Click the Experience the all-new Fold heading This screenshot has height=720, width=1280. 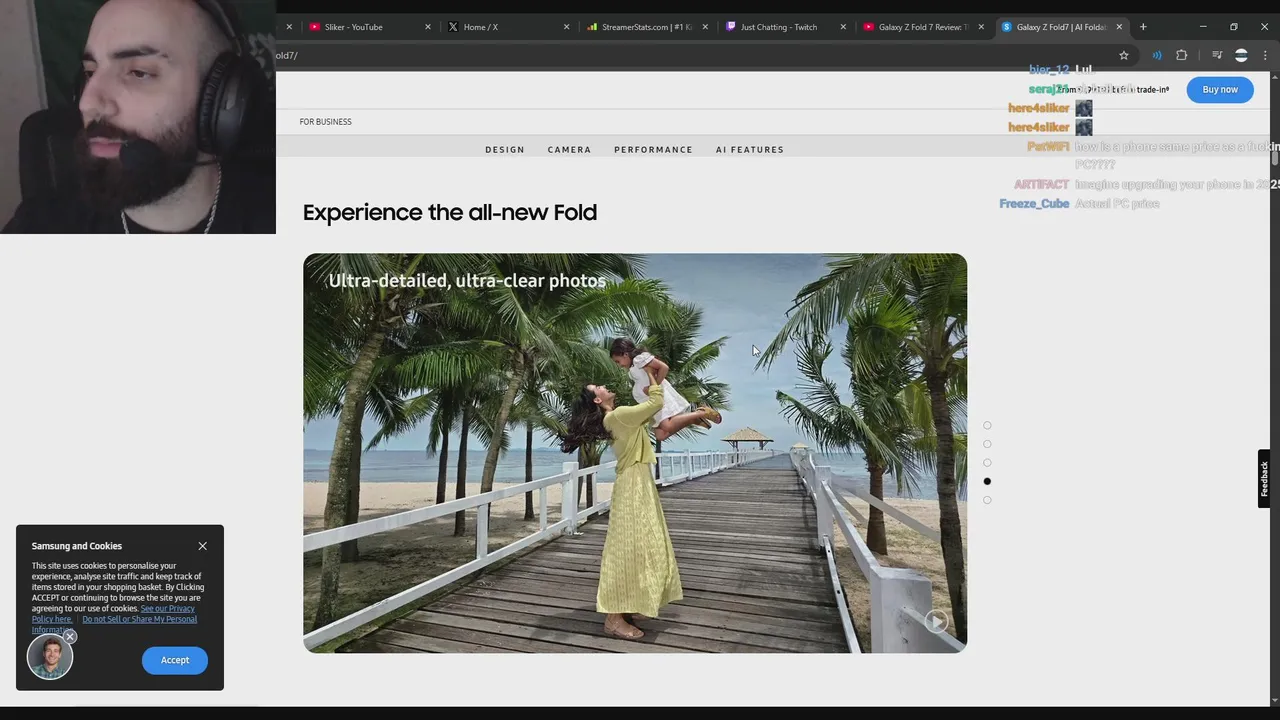tap(450, 212)
